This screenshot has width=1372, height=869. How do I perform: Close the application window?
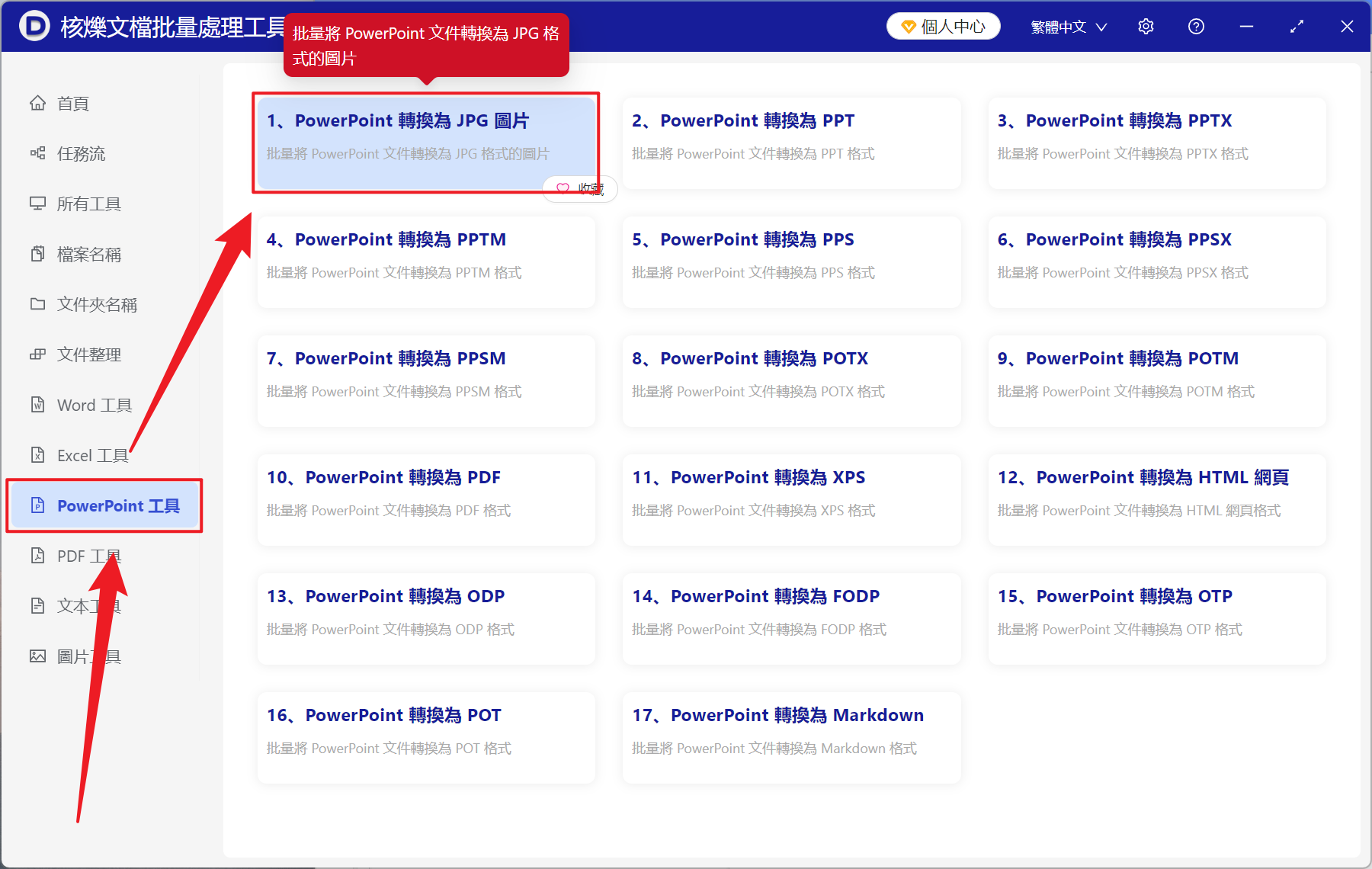1347,27
